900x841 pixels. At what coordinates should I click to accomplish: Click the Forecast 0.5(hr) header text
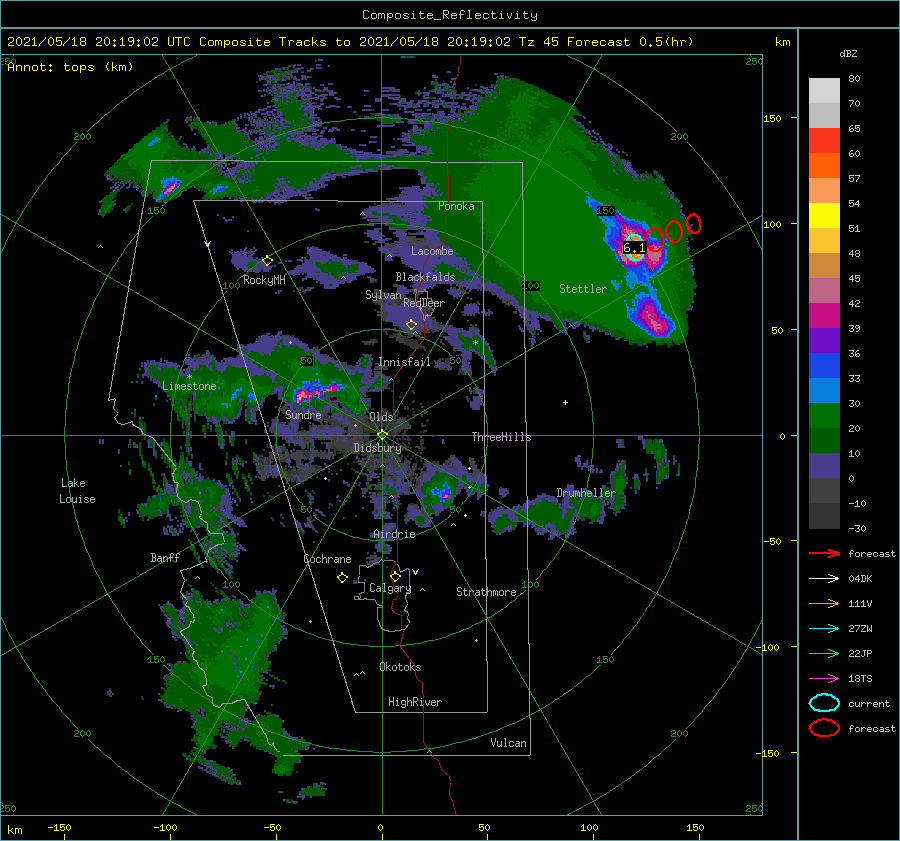[x=630, y=42]
